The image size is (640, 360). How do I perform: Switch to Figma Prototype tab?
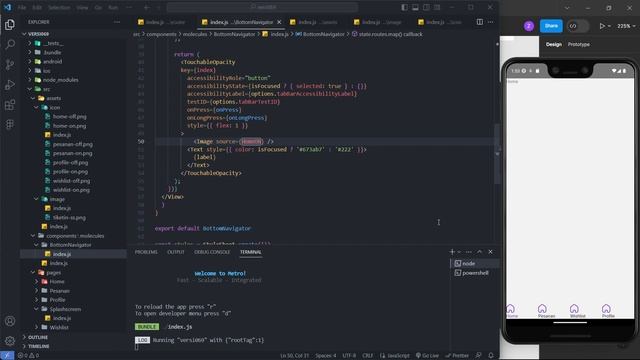578,44
